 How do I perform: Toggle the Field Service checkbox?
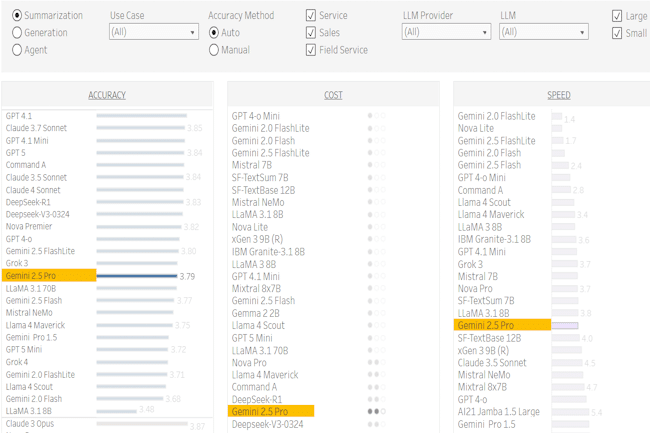tap(311, 50)
